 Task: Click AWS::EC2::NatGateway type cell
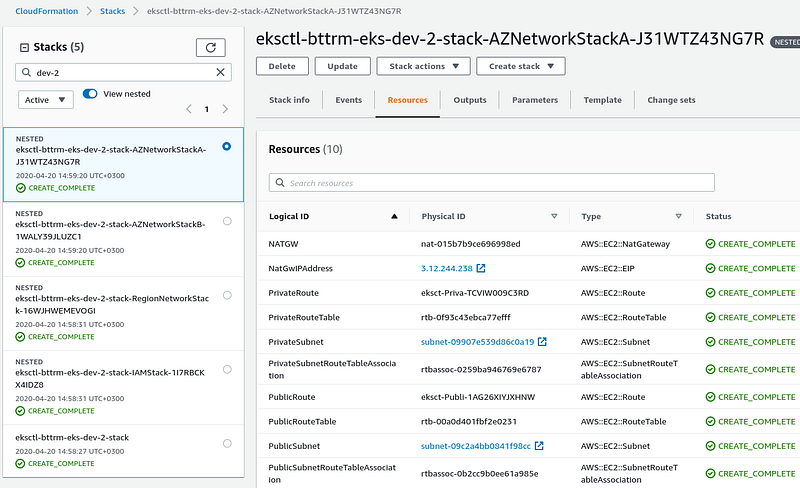625,244
